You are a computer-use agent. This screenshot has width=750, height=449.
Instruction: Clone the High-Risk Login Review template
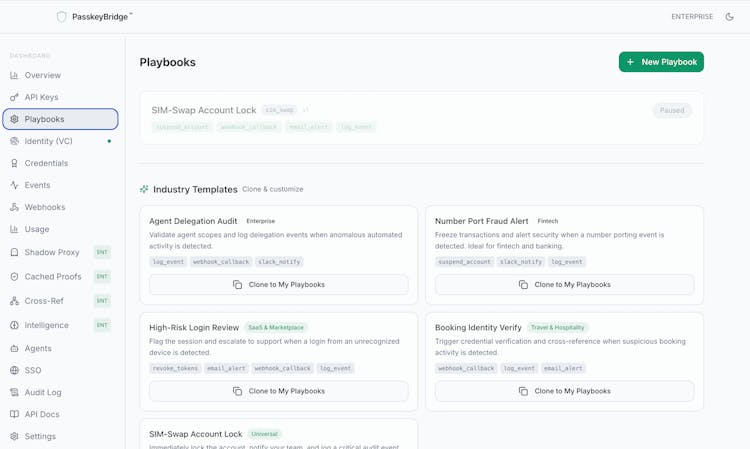click(278, 391)
